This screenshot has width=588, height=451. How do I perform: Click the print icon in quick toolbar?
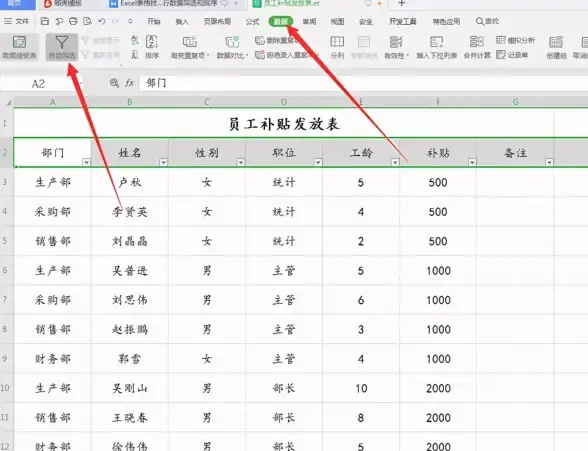73,21
